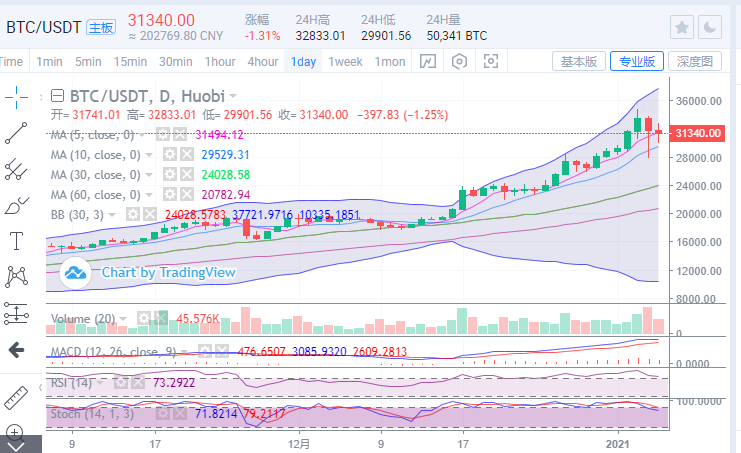
Task: Collapse the drawing toolbar side handle
Action: [41, 387]
